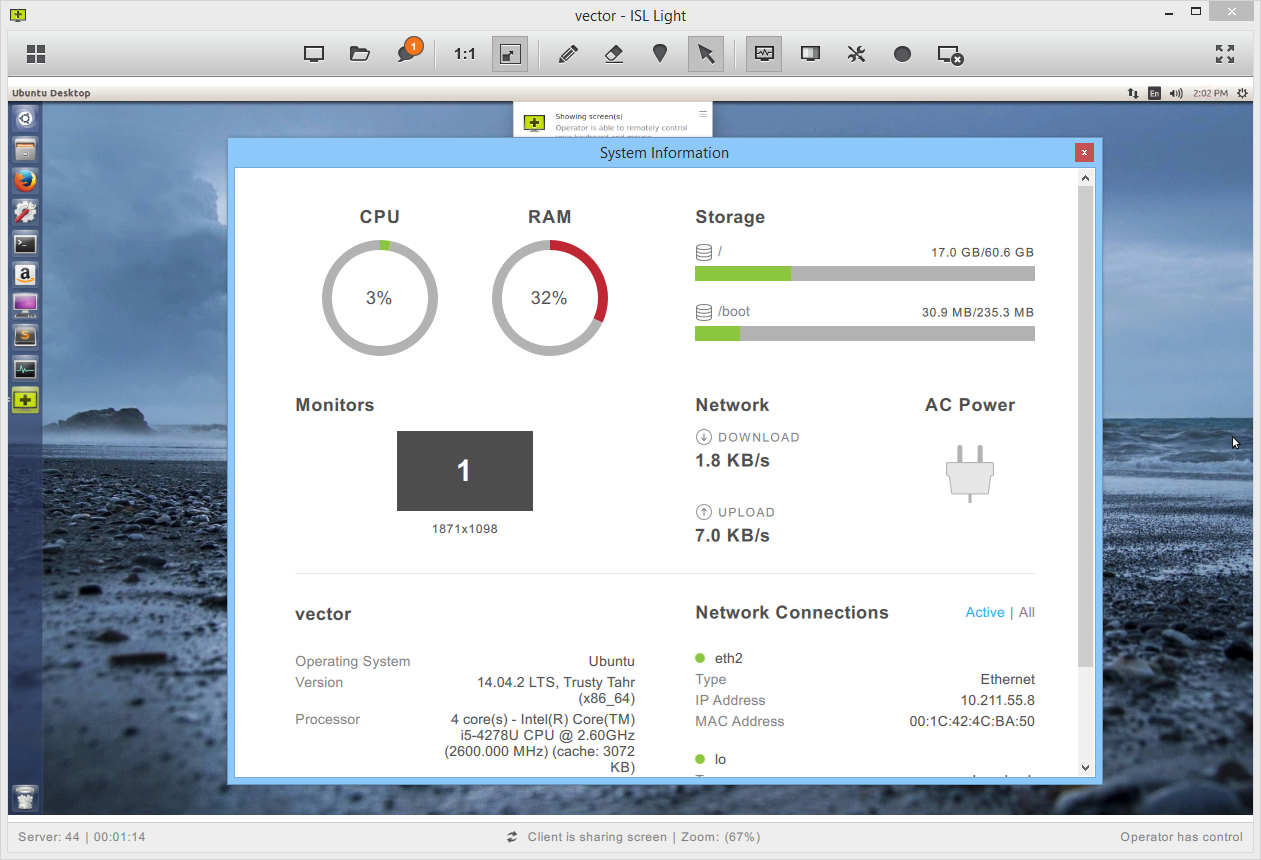1261x860 pixels.
Task: Select the eraser tool
Action: (614, 54)
